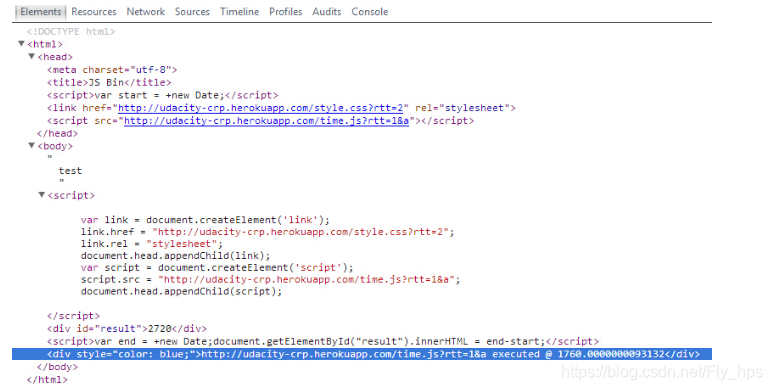
Task: Click the document.head.appendChild(link) line
Action: [175, 256]
